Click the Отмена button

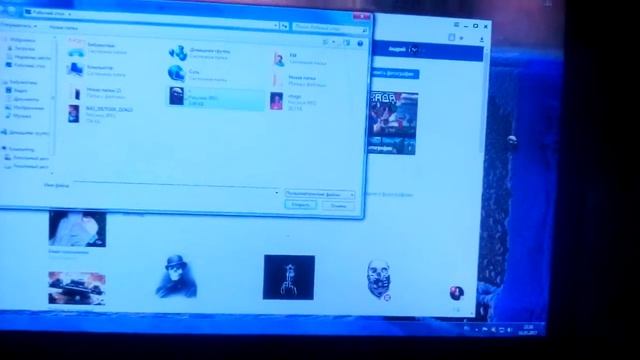click(338, 206)
